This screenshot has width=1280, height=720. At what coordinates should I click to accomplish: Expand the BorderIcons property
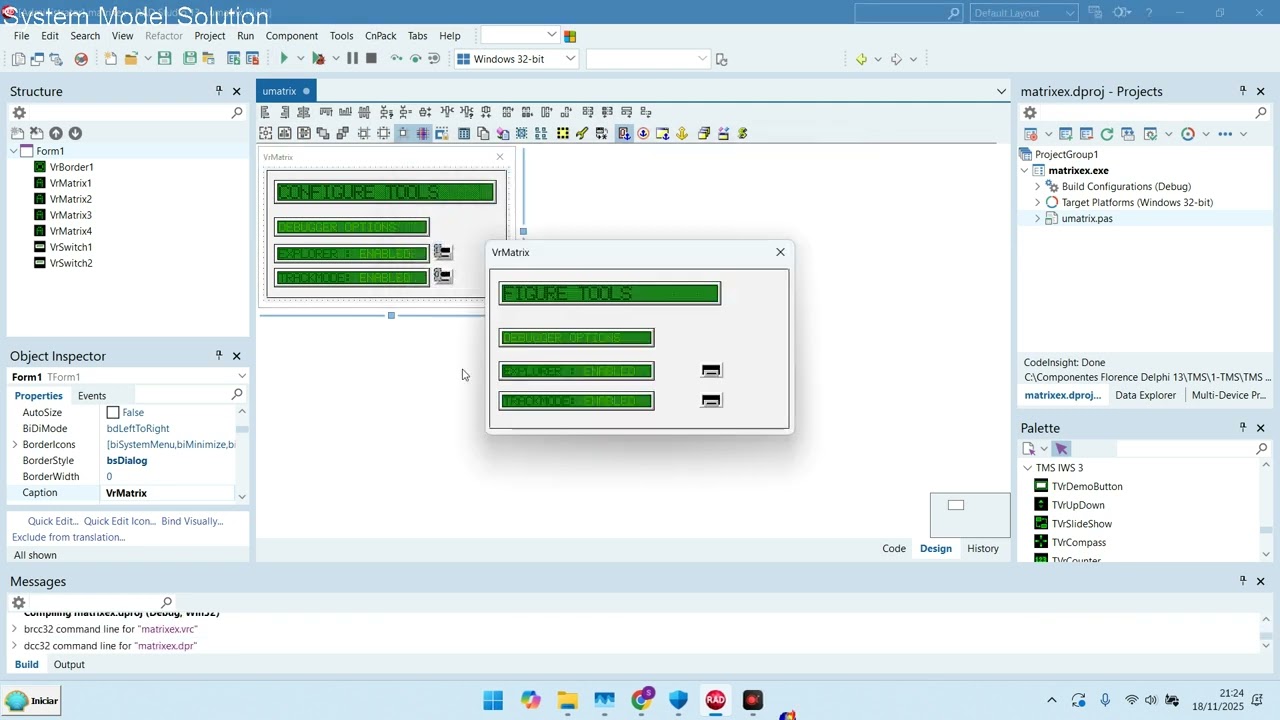[x=15, y=444]
